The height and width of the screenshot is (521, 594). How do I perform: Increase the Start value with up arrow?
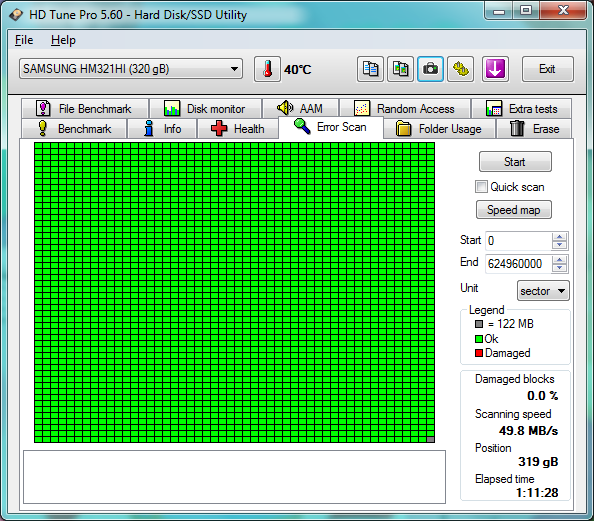[x=559, y=237]
